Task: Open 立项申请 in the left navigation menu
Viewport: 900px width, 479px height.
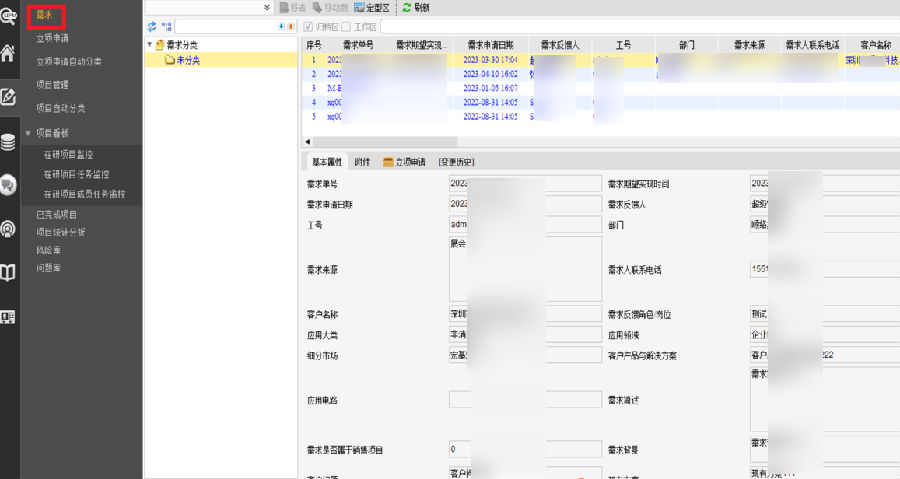Action: pos(52,38)
